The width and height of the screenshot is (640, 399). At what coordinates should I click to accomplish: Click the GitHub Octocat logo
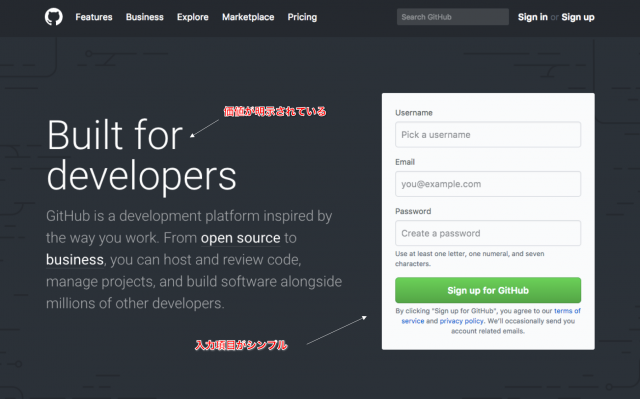(53, 17)
